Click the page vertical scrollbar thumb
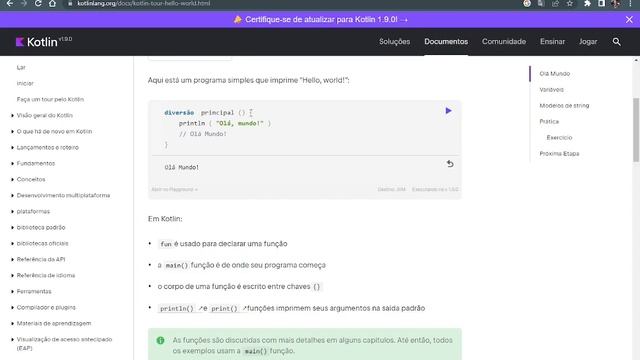640x360 pixels. coord(636,130)
